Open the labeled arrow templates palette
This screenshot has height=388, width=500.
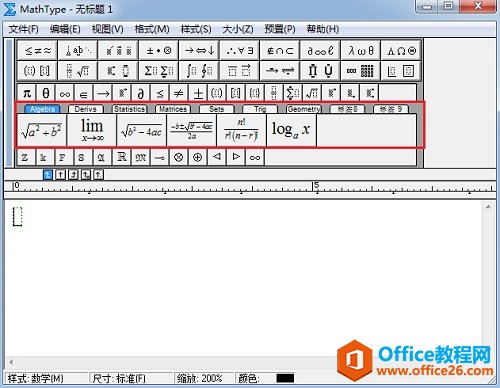tap(280, 71)
